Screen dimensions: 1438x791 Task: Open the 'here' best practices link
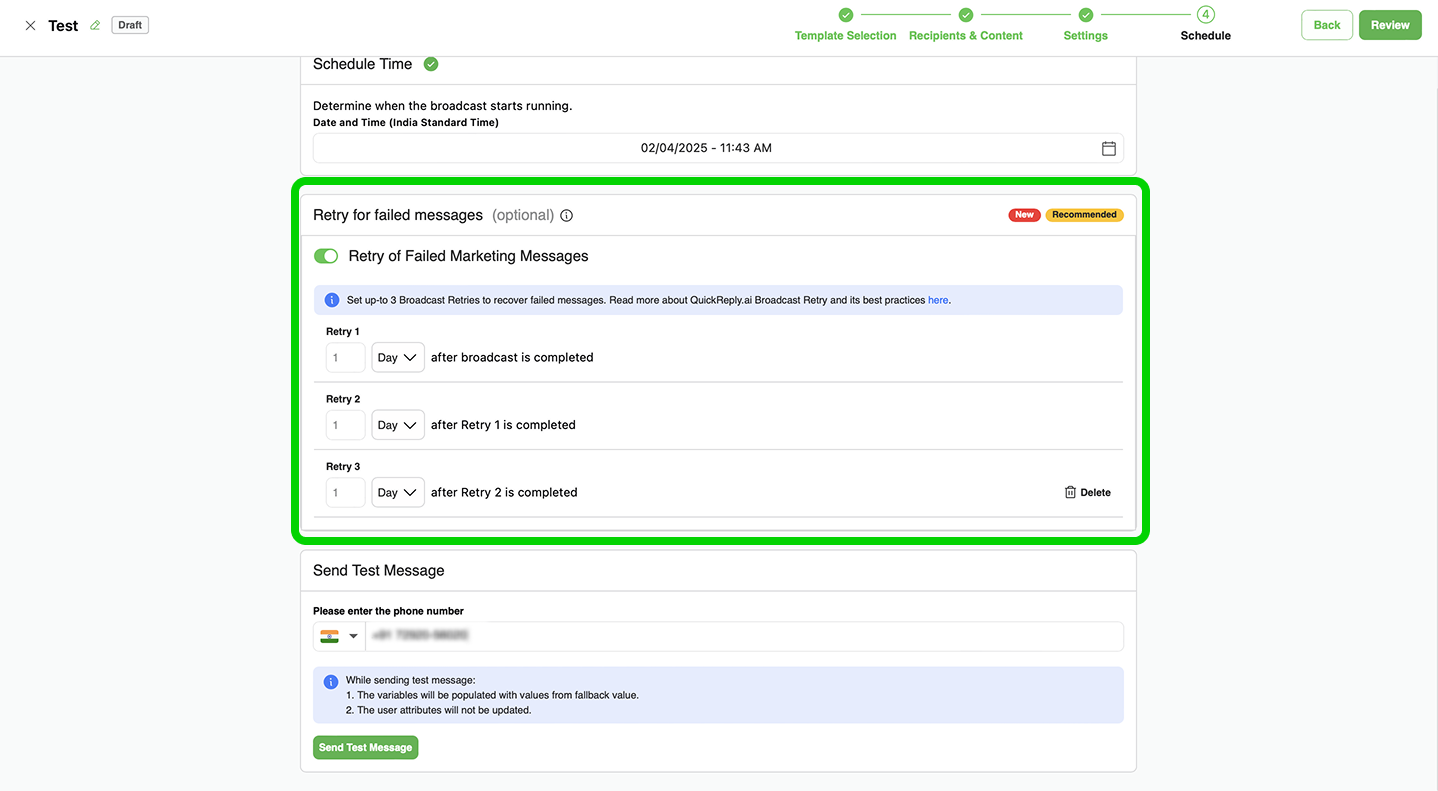click(x=937, y=300)
